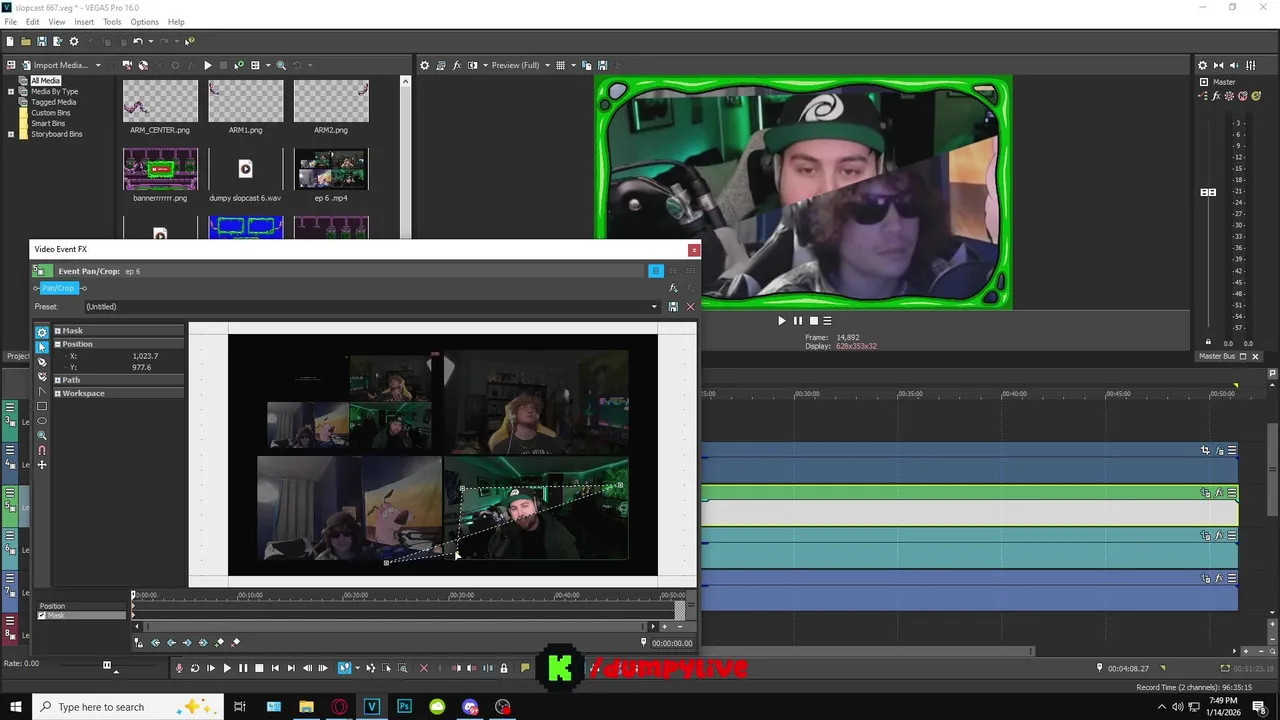
Task: Select the Rectangle mask creation tool
Action: tap(41, 407)
